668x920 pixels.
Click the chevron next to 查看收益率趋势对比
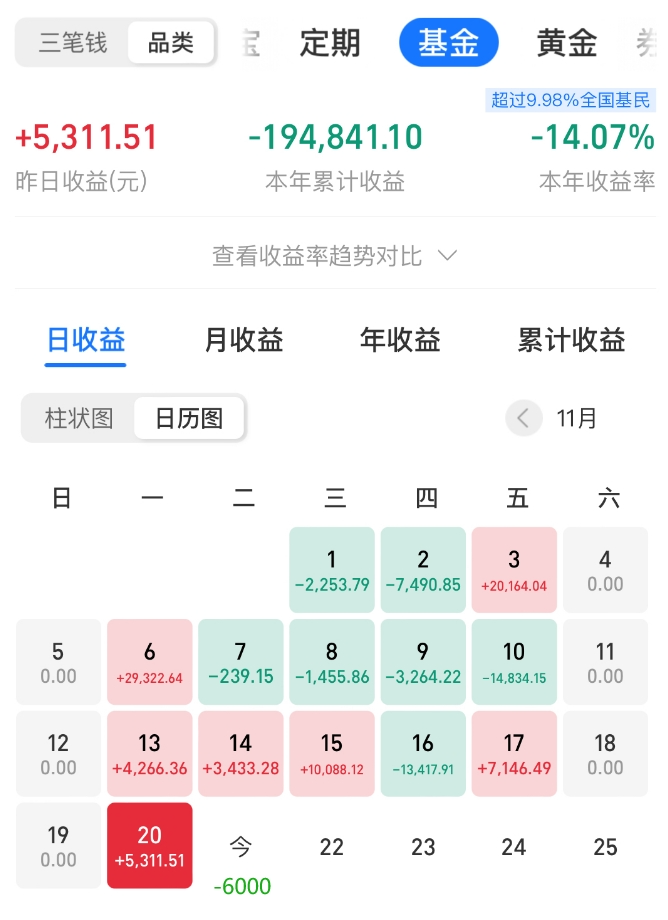tap(447, 256)
